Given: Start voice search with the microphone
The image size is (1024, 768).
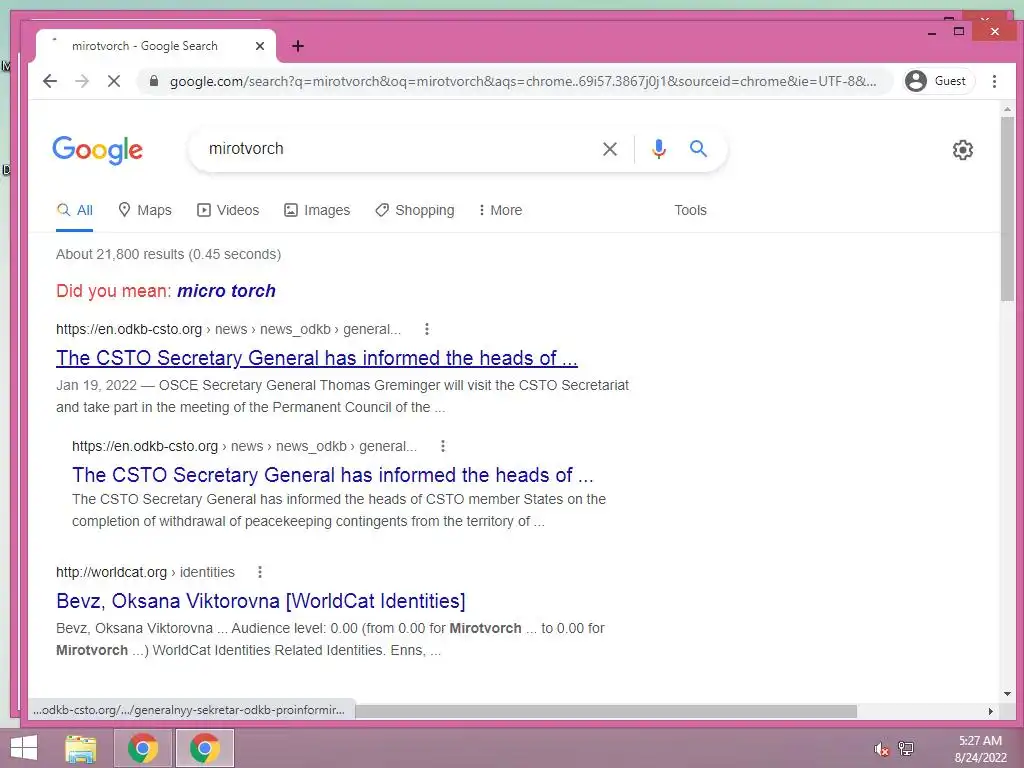Looking at the screenshot, I should click(659, 149).
